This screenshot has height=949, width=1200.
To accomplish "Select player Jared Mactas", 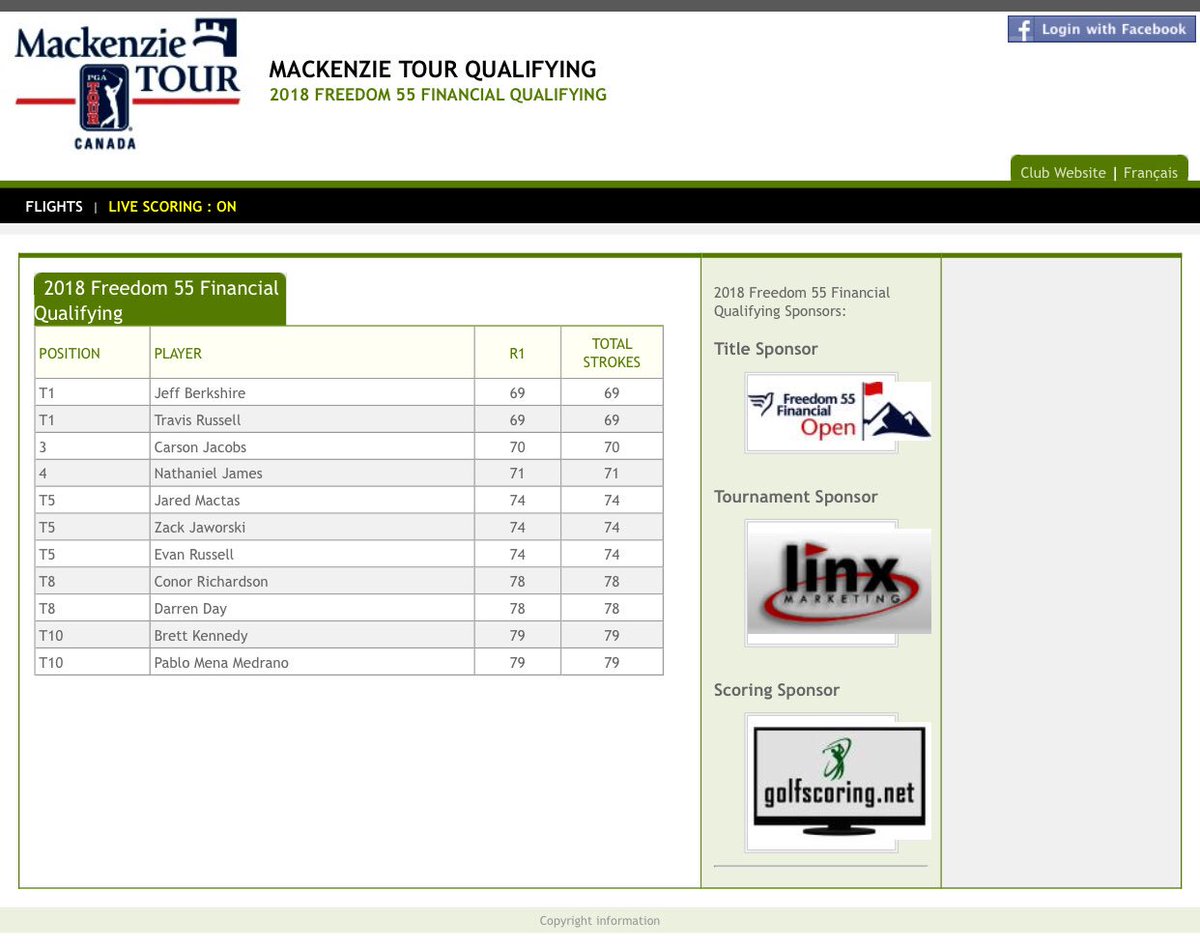I will [197, 500].
